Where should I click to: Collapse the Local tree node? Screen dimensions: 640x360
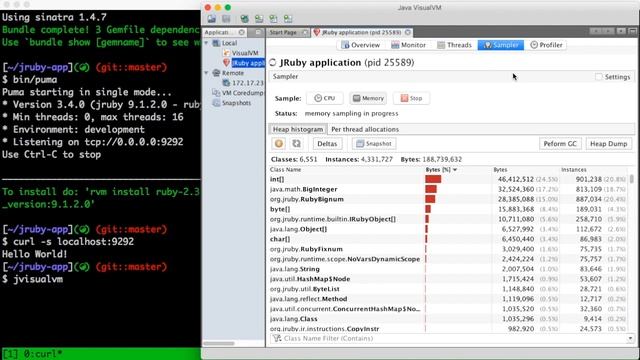[x=207, y=43]
